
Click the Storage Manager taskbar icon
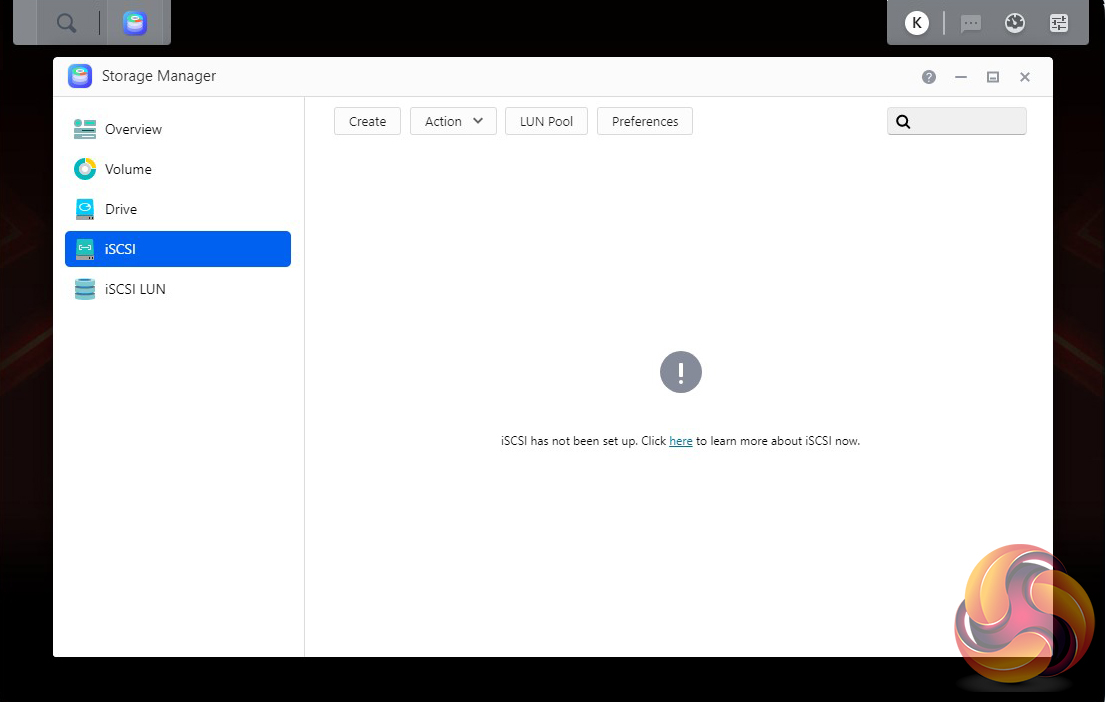[x=135, y=23]
